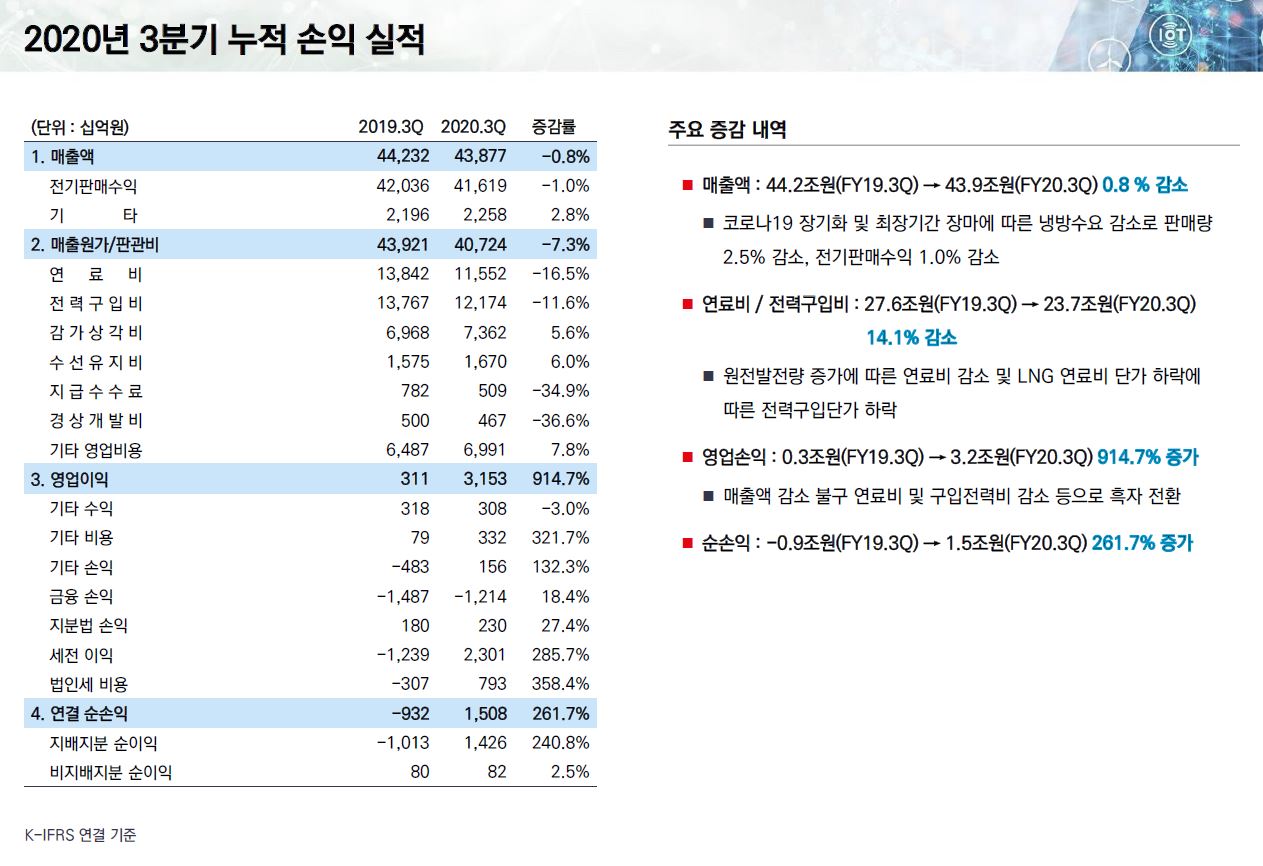The image size is (1263, 866).
Task: Click the '증감률' column header
Action: pos(553,128)
